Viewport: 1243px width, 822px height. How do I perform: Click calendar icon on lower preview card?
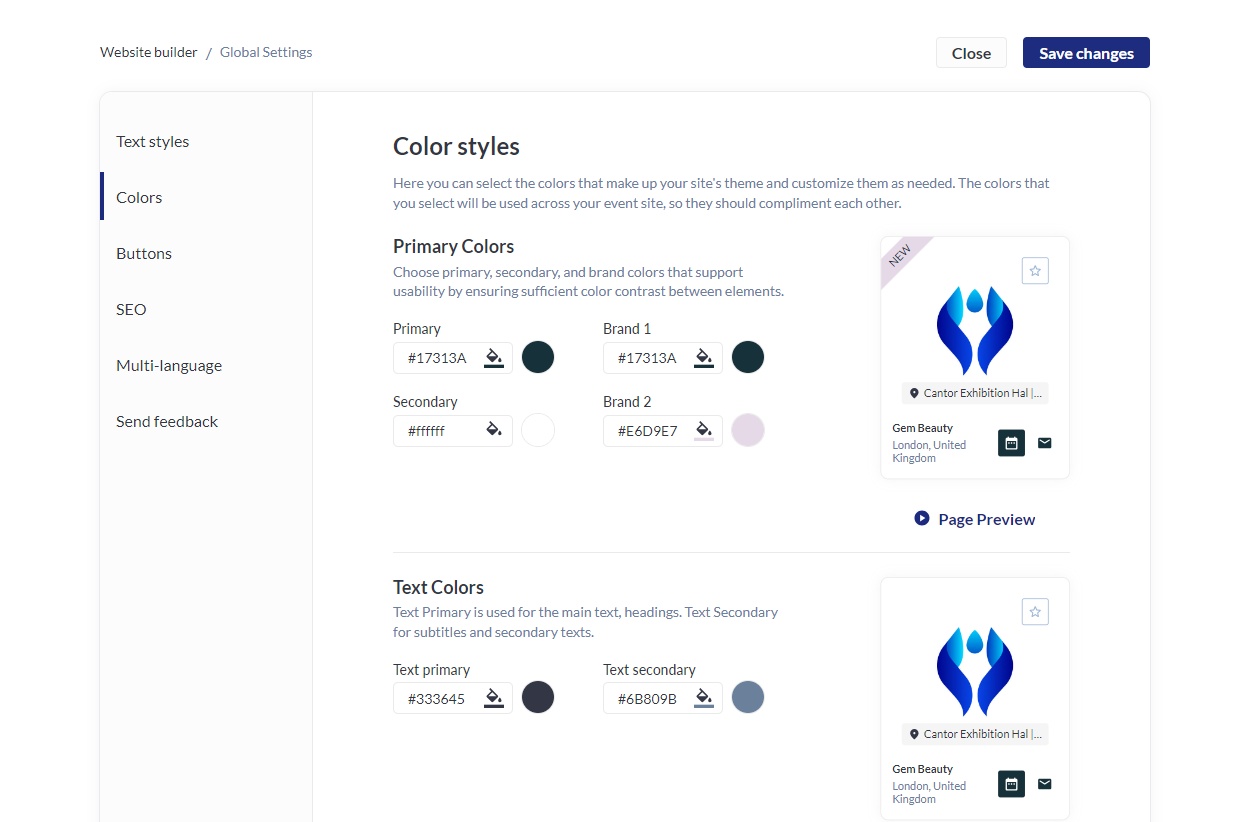coord(1011,784)
